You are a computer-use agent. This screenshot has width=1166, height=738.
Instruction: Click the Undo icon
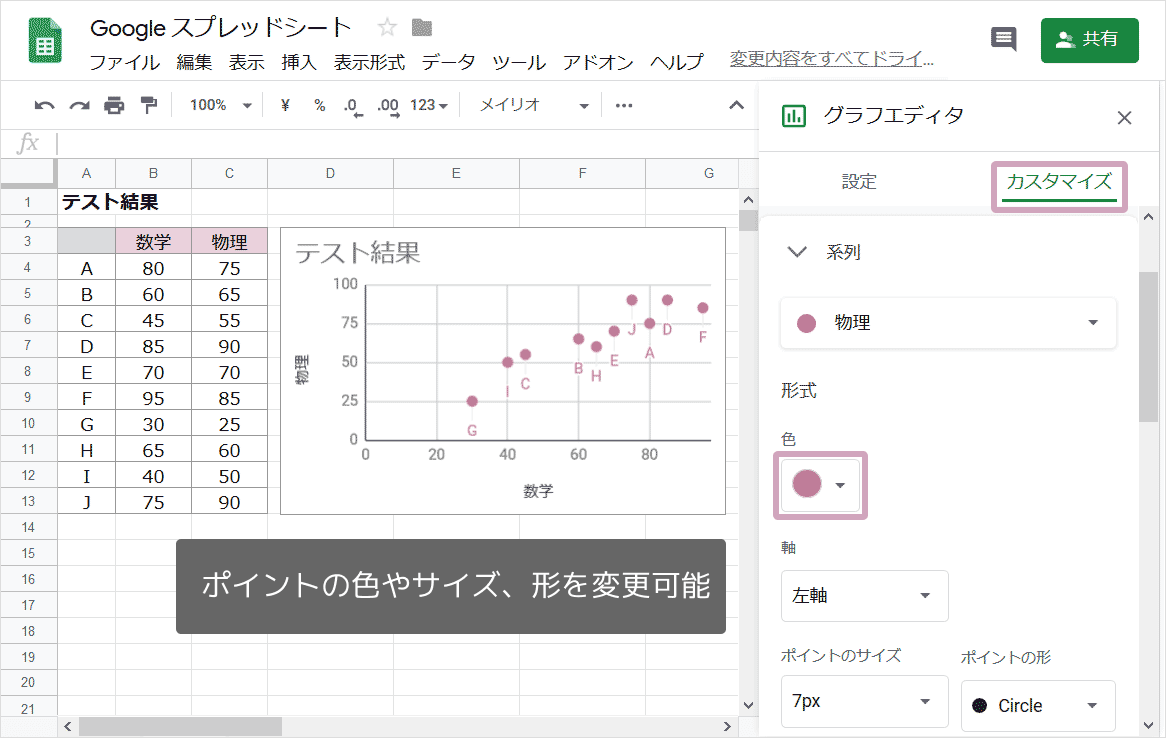pyautogui.click(x=44, y=105)
